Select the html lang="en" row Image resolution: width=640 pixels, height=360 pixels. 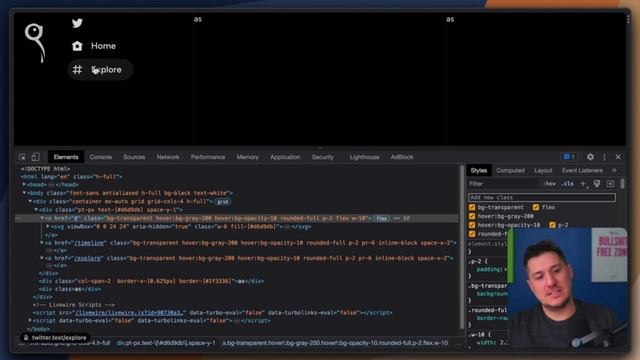[71, 177]
